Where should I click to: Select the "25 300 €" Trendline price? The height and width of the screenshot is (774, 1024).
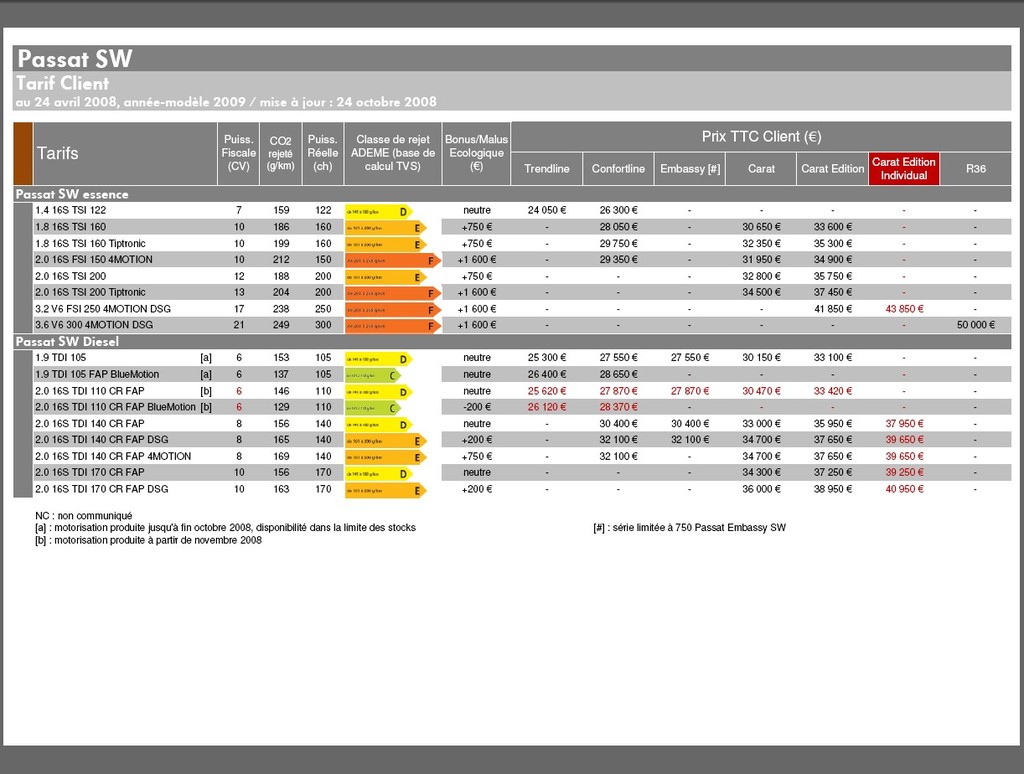tap(547, 358)
